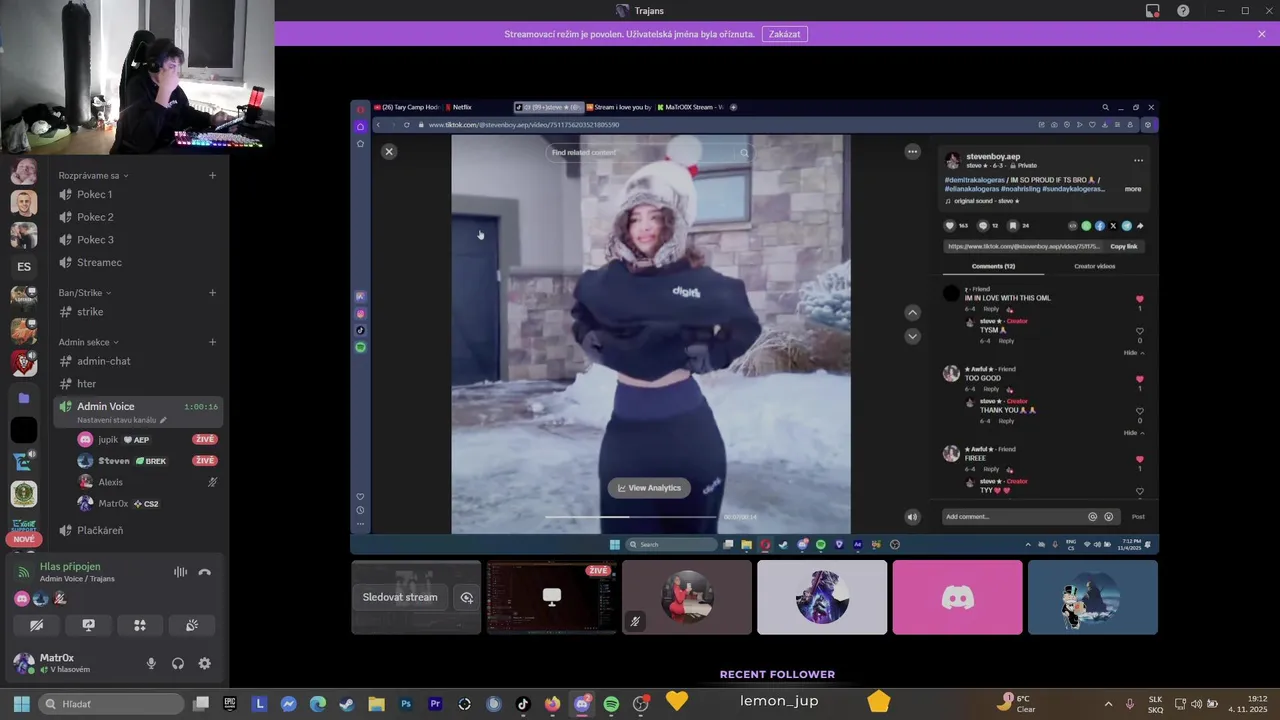Add channel to Ban/Strike category
Image resolution: width=1280 pixels, height=720 pixels.
pyautogui.click(x=212, y=293)
